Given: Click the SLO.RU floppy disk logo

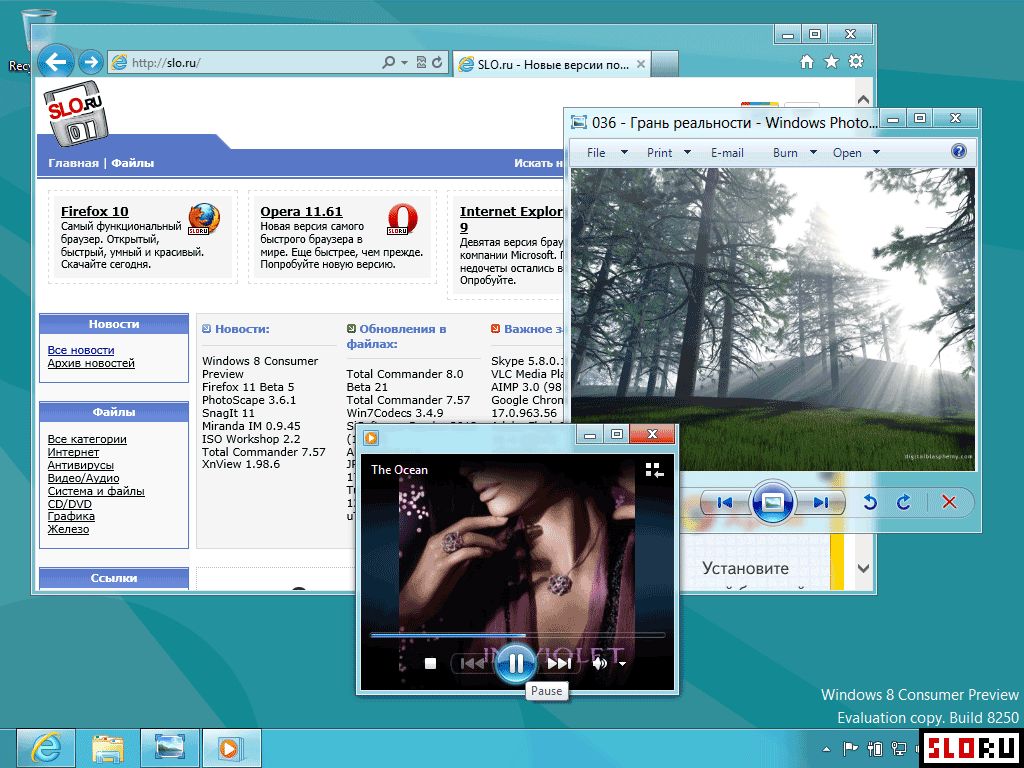Looking at the screenshot, I should click(75, 114).
